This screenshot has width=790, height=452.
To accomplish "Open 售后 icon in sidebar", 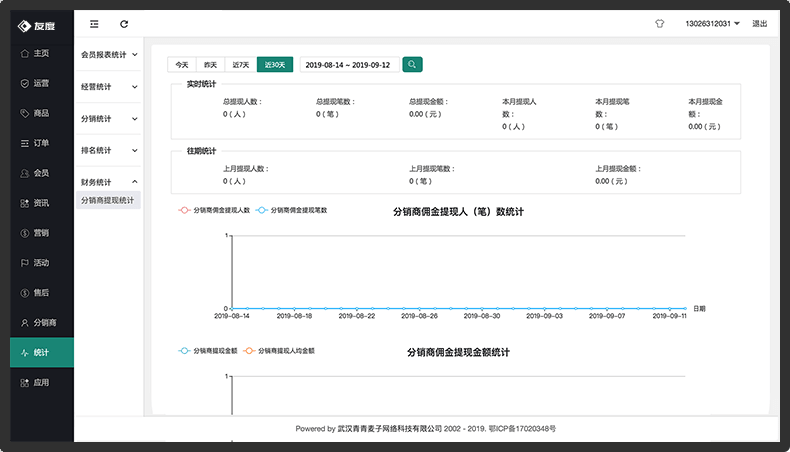I will (25, 293).
